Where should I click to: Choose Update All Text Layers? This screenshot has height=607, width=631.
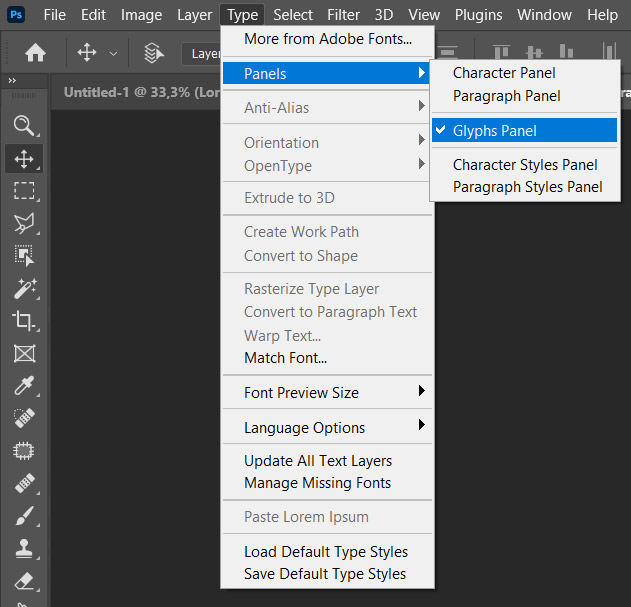coord(327,460)
